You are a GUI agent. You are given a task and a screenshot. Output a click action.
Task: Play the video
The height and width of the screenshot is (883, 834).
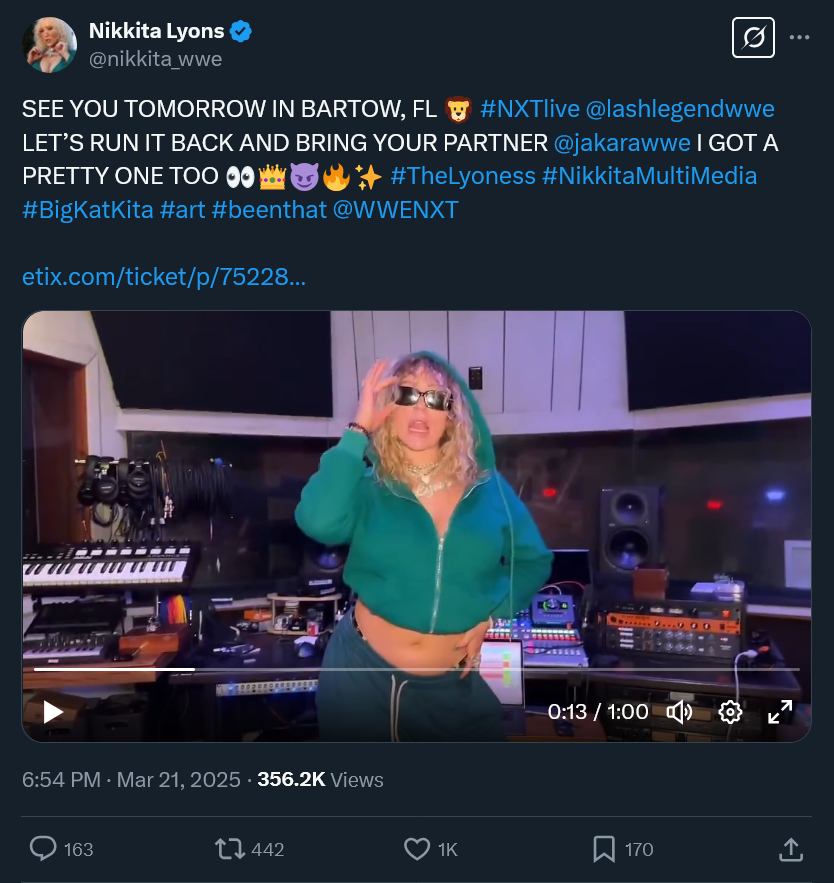(53, 711)
